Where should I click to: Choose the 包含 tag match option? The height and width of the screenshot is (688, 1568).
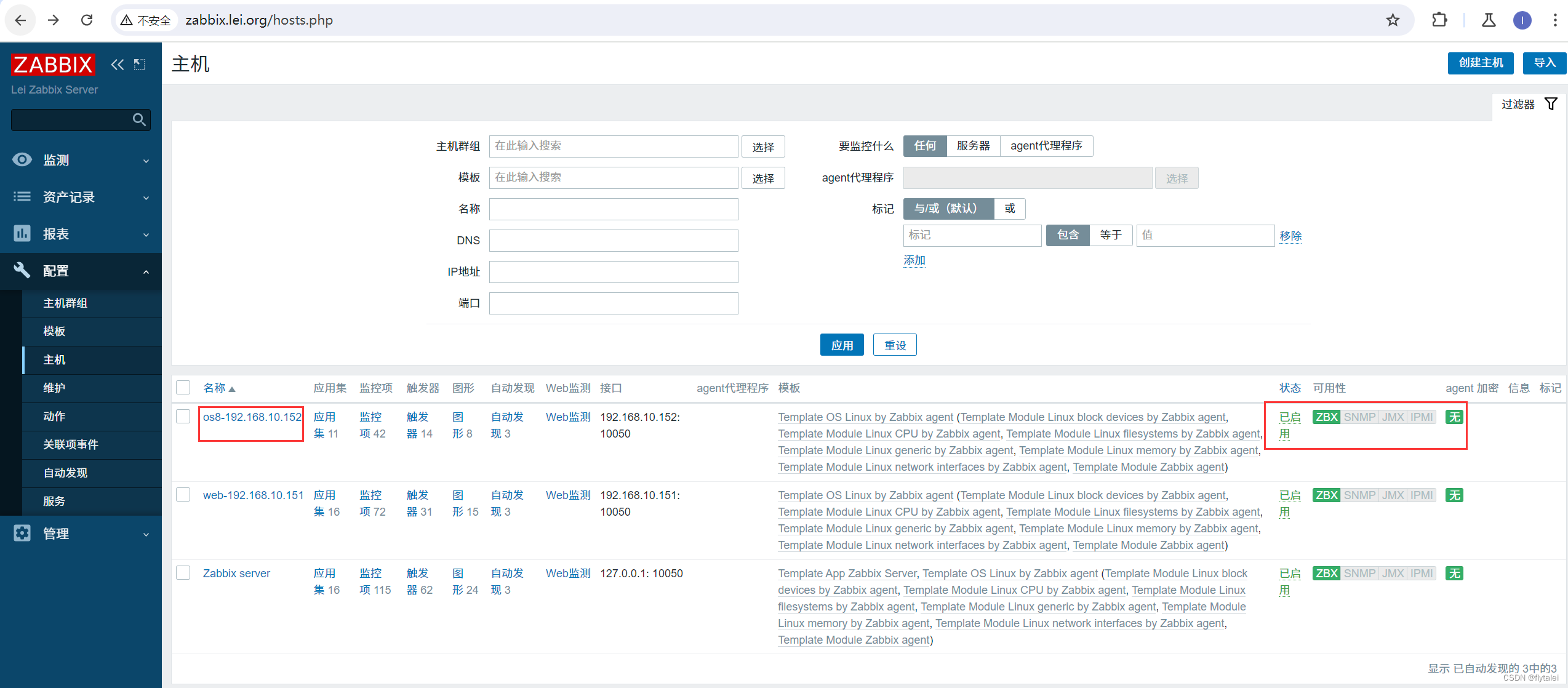[1068, 235]
